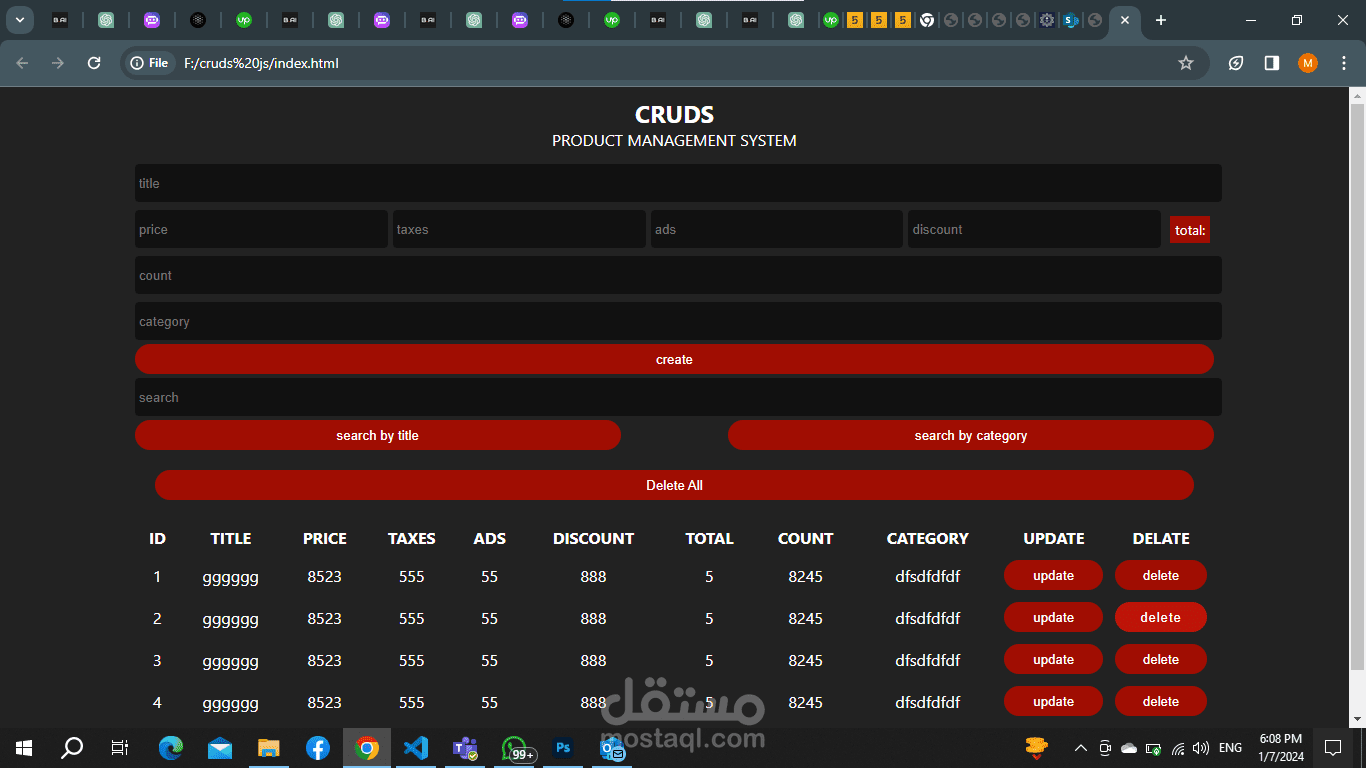Click into the category field
Screen dimensions: 1366x768
click(678, 321)
